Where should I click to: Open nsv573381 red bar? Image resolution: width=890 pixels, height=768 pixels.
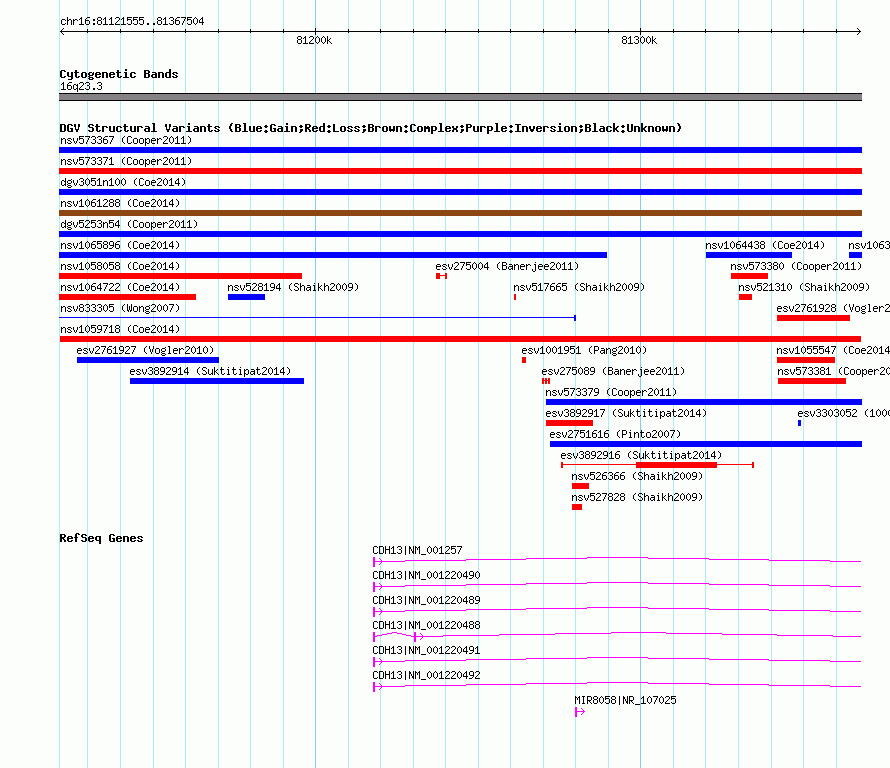(x=812, y=381)
